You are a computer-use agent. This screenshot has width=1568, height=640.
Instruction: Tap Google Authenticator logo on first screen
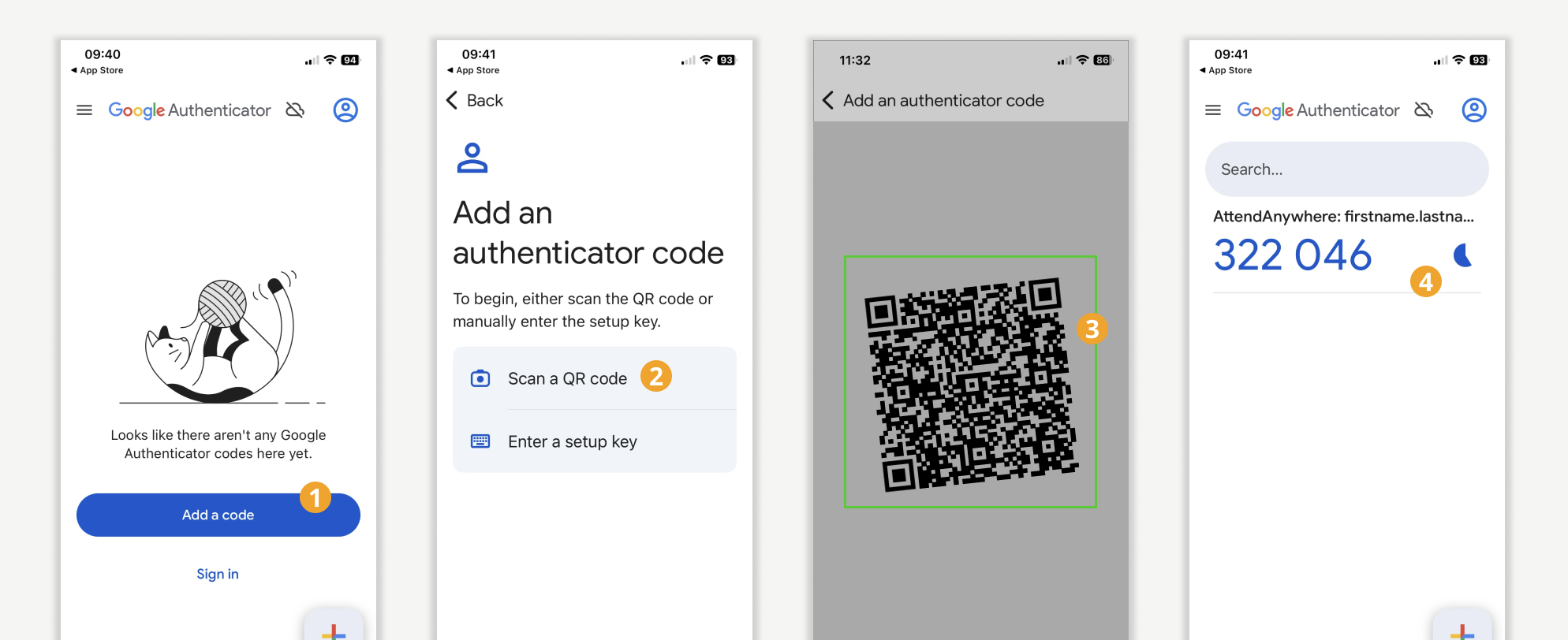click(x=189, y=110)
